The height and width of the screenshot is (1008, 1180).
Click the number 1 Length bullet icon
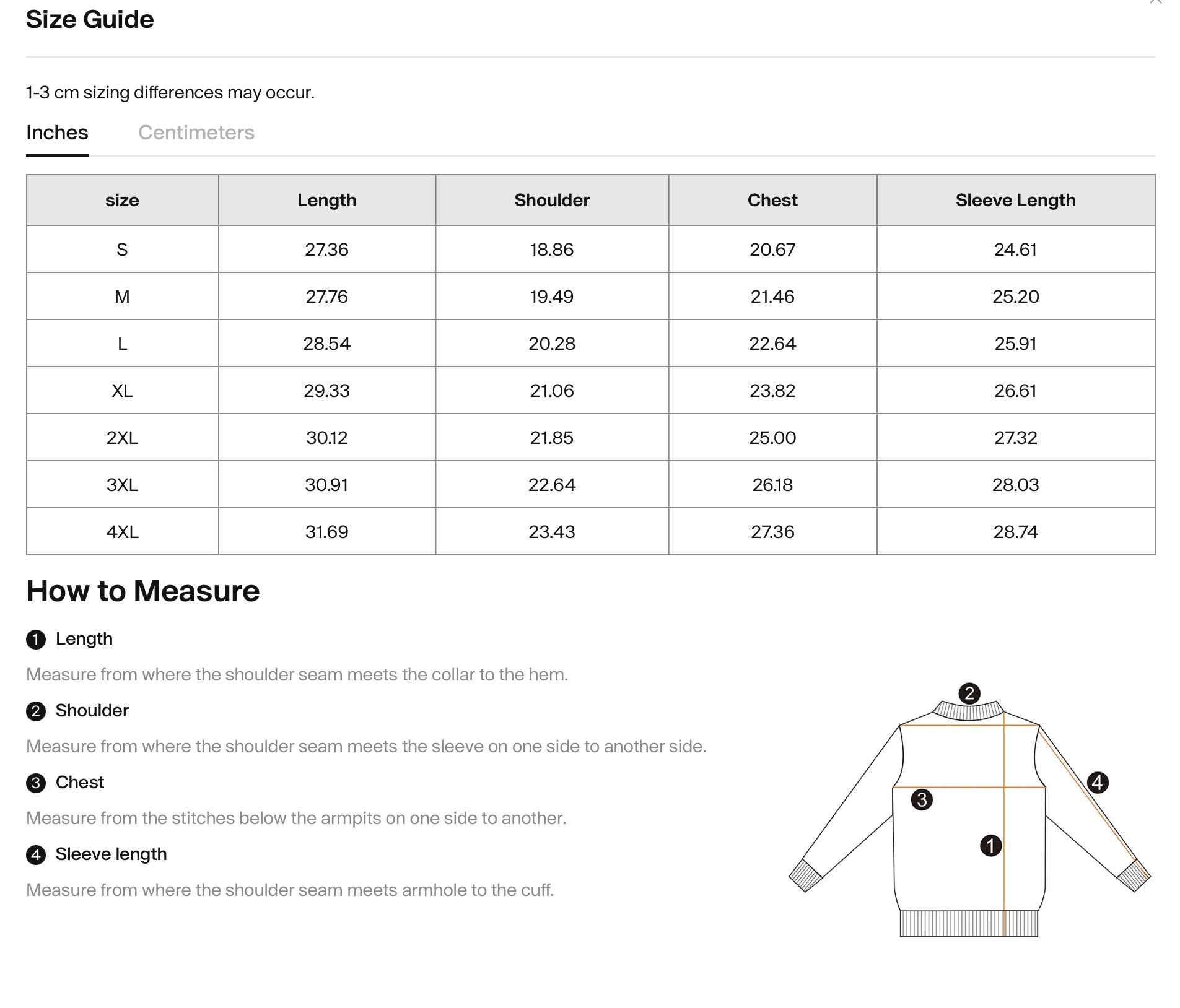(x=36, y=640)
